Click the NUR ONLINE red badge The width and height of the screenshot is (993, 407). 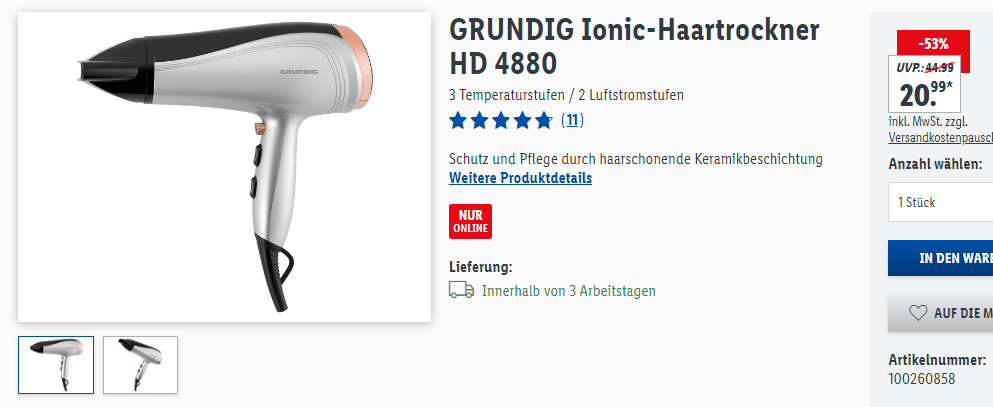pyautogui.click(x=471, y=222)
